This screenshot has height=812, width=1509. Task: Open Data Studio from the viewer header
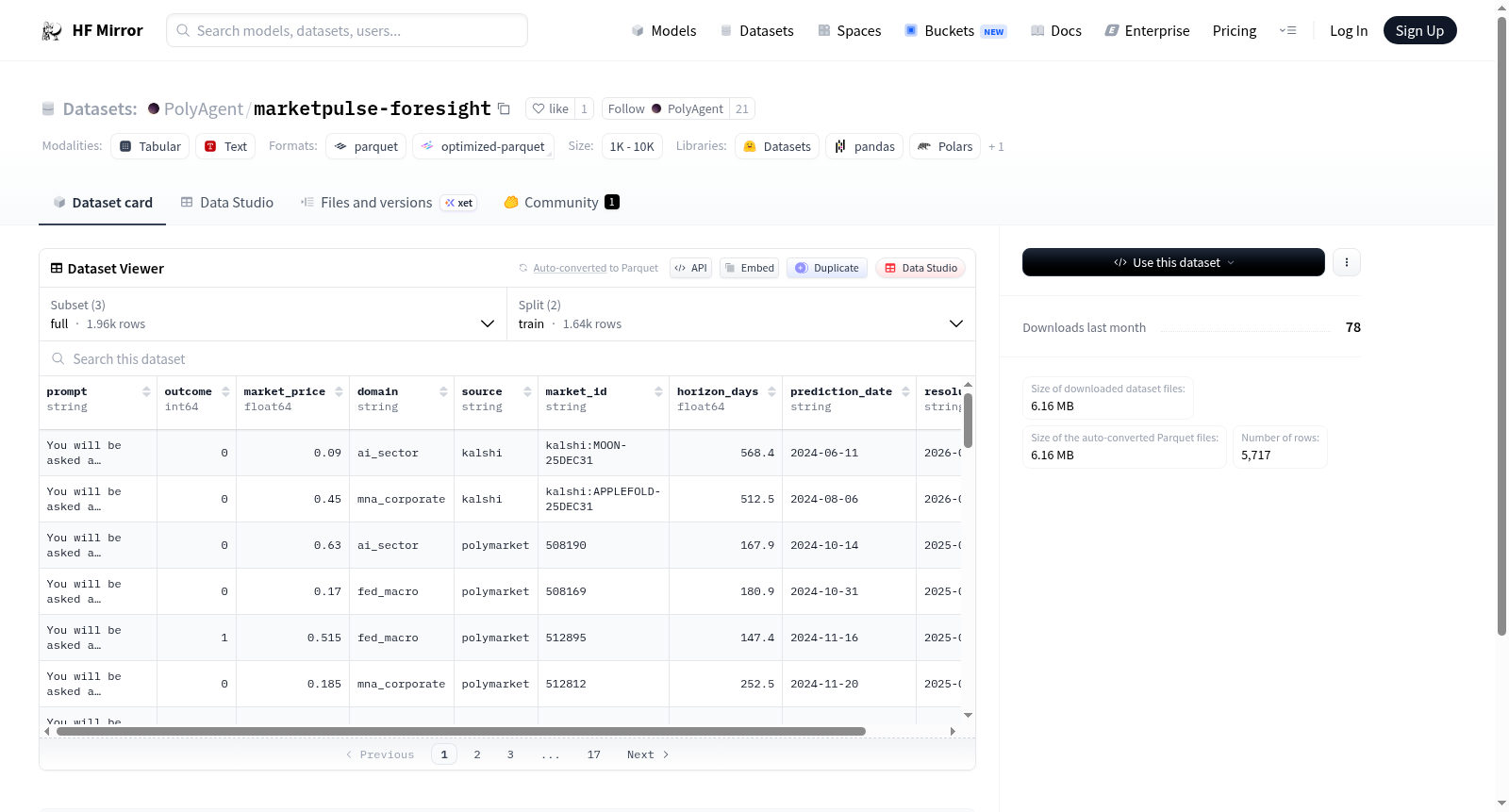coord(920,269)
